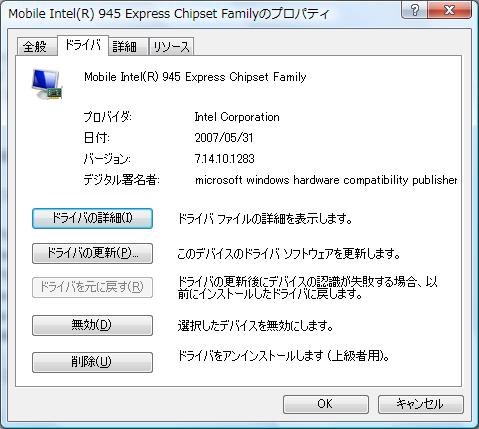Cancel with the キャンセル button
This screenshot has width=479, height=429.
tap(421, 404)
